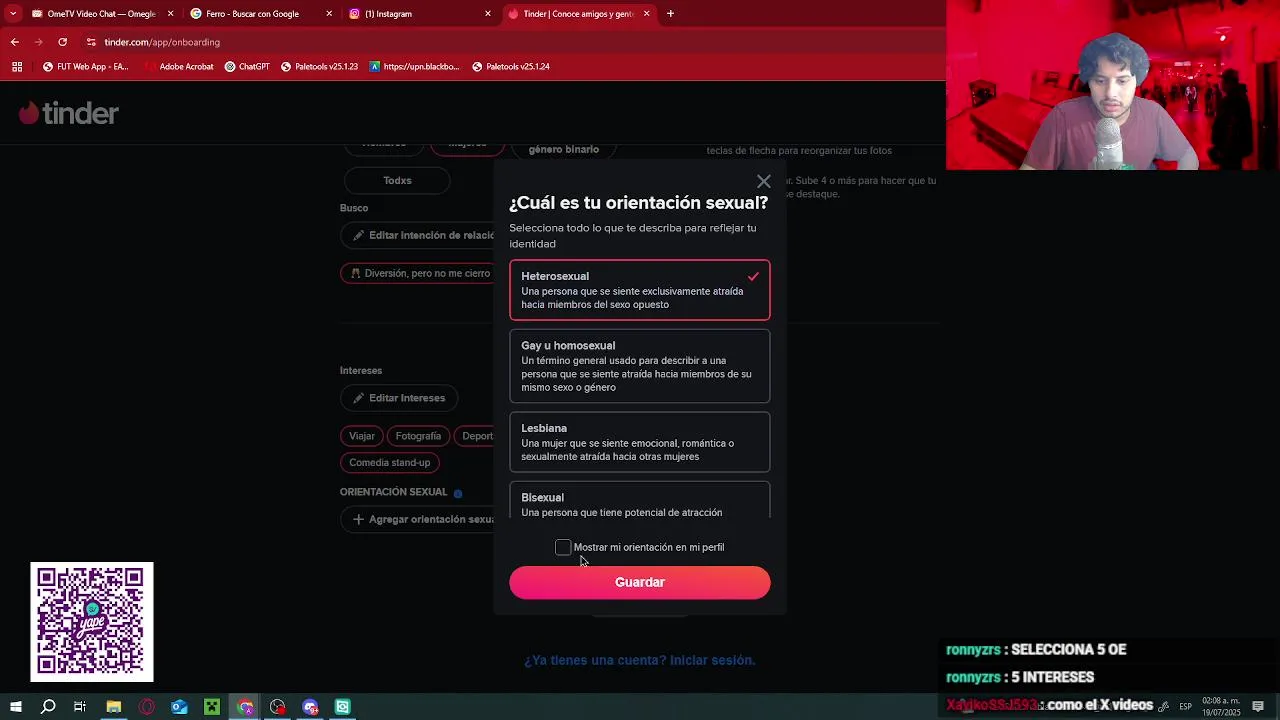This screenshot has width=1280, height=720.
Task: Close the sexual orientation dialog
Action: (x=764, y=181)
